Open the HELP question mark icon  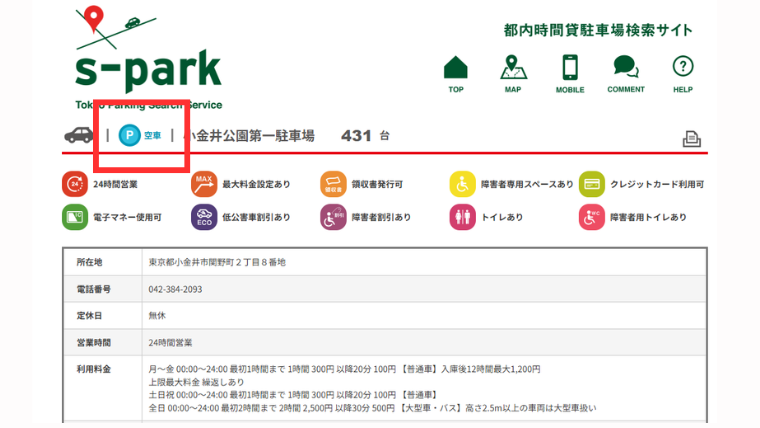683,68
